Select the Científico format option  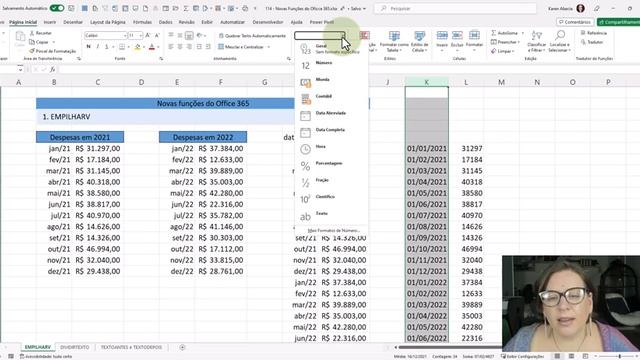[331, 199]
